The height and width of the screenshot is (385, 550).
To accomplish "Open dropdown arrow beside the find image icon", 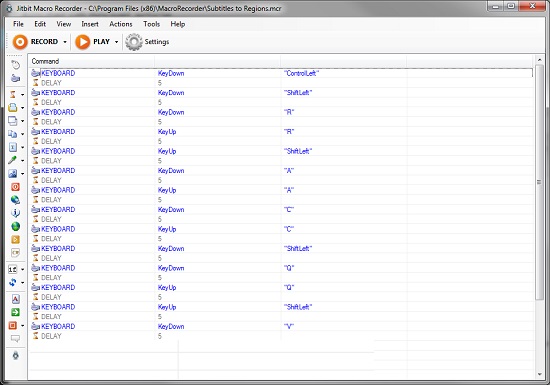I will click(x=22, y=174).
